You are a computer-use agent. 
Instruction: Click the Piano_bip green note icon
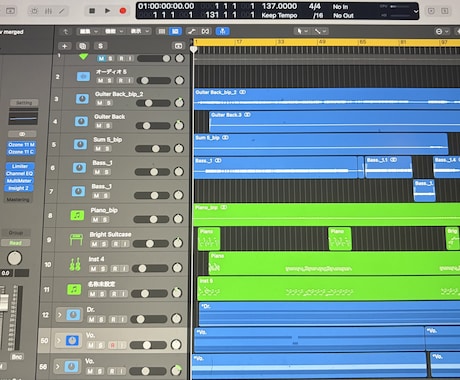tap(77, 215)
